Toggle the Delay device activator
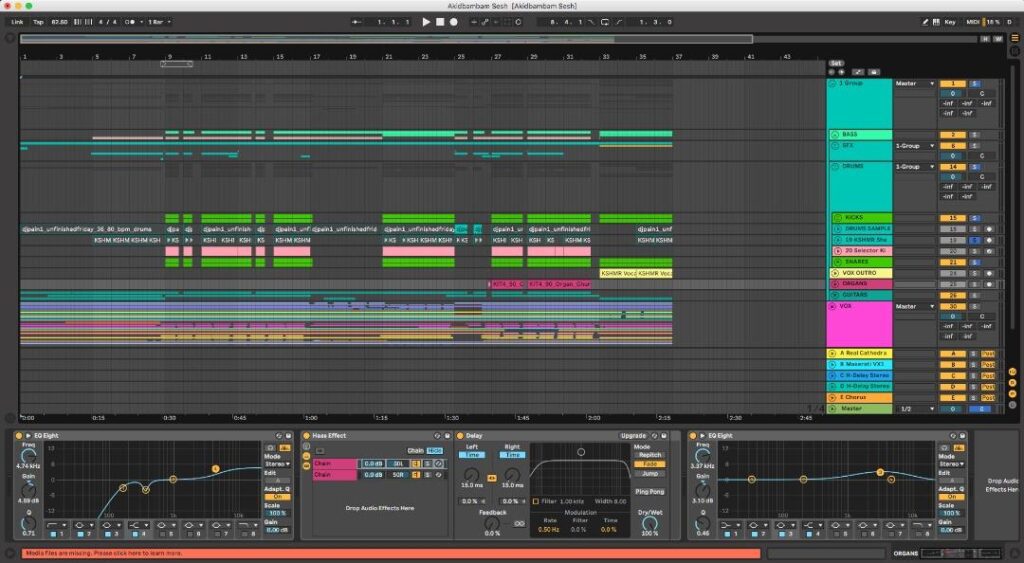The height and width of the screenshot is (563, 1024). (x=461, y=436)
